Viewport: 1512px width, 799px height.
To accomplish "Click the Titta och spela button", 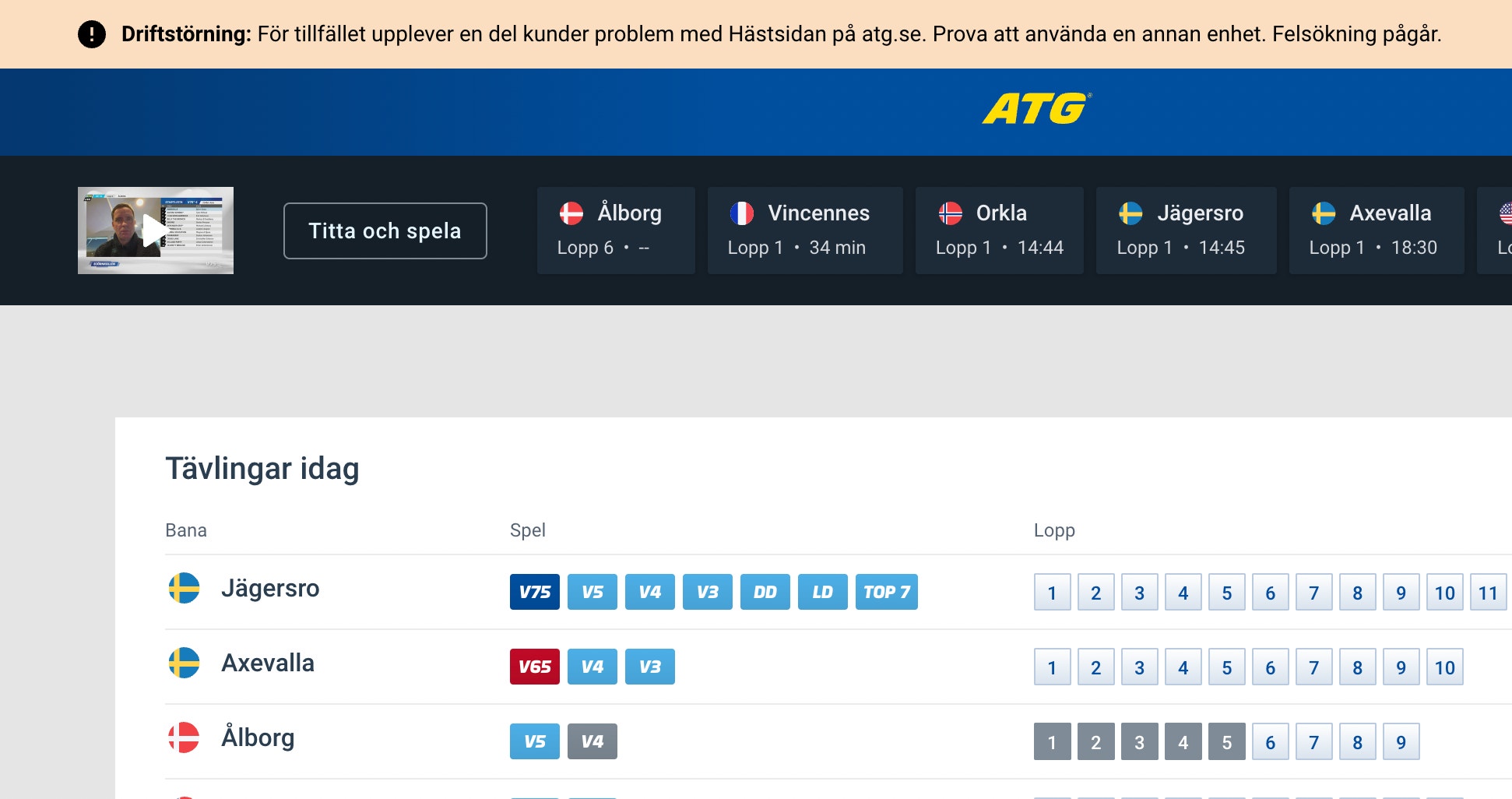I will coord(385,231).
